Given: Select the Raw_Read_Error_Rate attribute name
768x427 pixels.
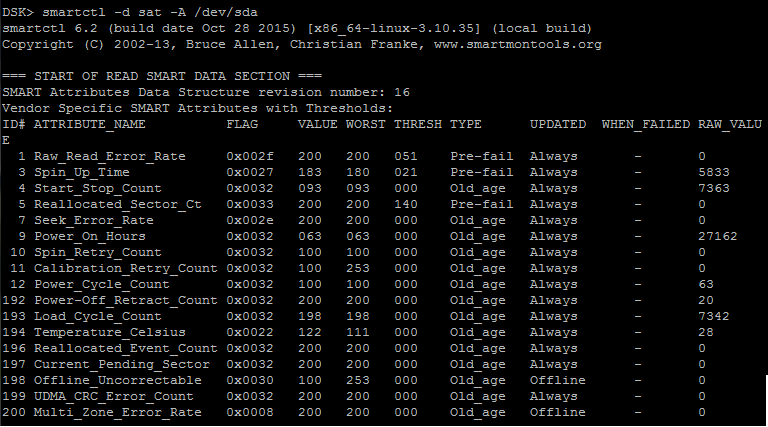Looking at the screenshot, I should click(110, 156).
